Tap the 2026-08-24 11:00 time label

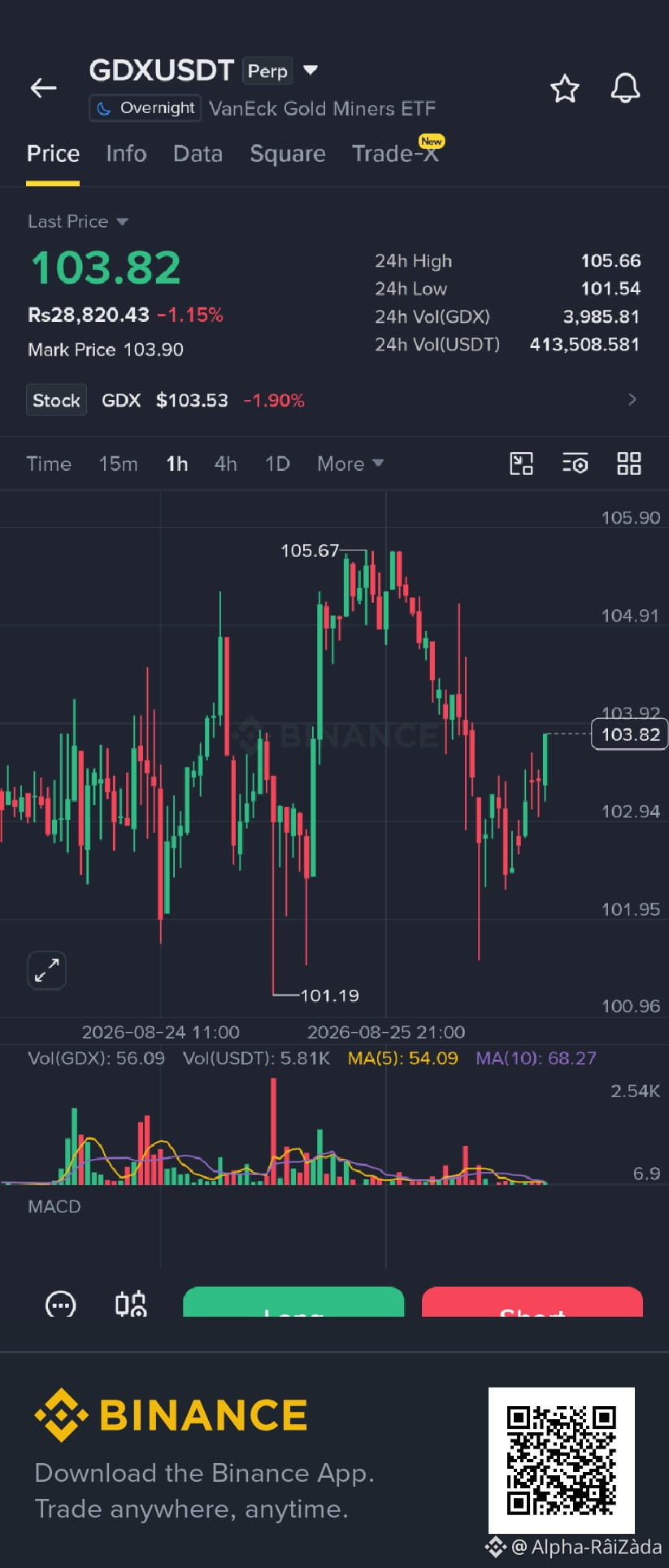point(161,1032)
